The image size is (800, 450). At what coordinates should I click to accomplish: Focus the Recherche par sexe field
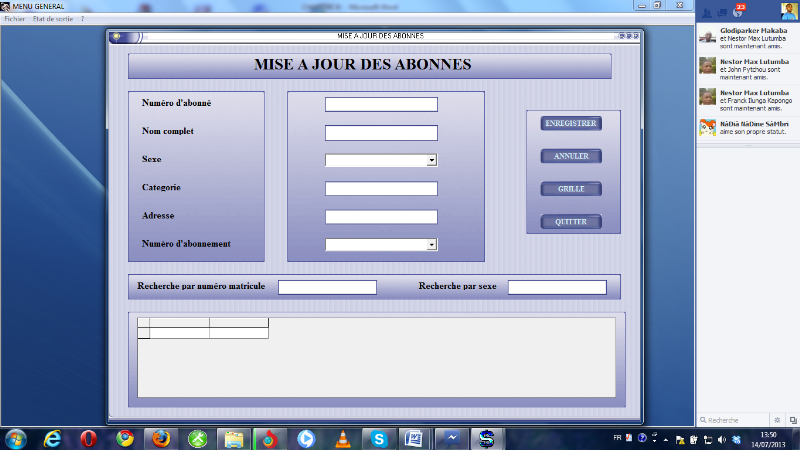point(557,287)
